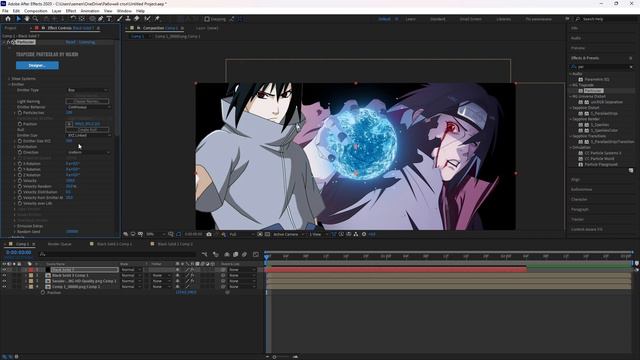This screenshot has width=640, height=360.
Task: Select the Learn workspace
Action: pyautogui.click(x=411, y=19)
